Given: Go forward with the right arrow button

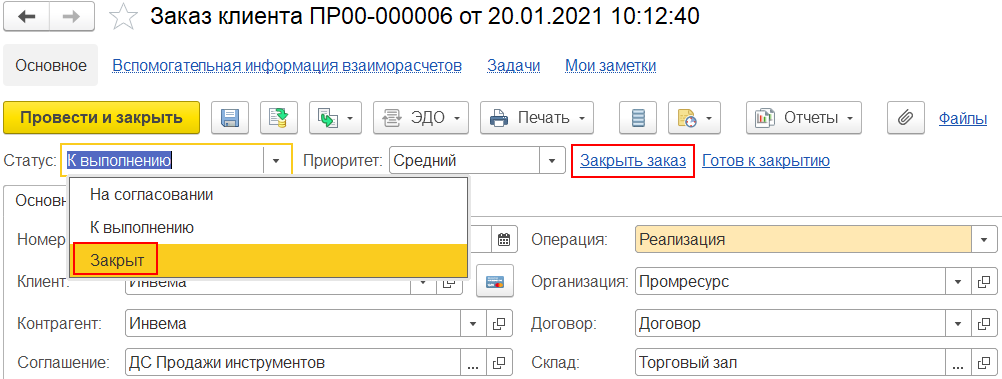Looking at the screenshot, I should click(71, 17).
